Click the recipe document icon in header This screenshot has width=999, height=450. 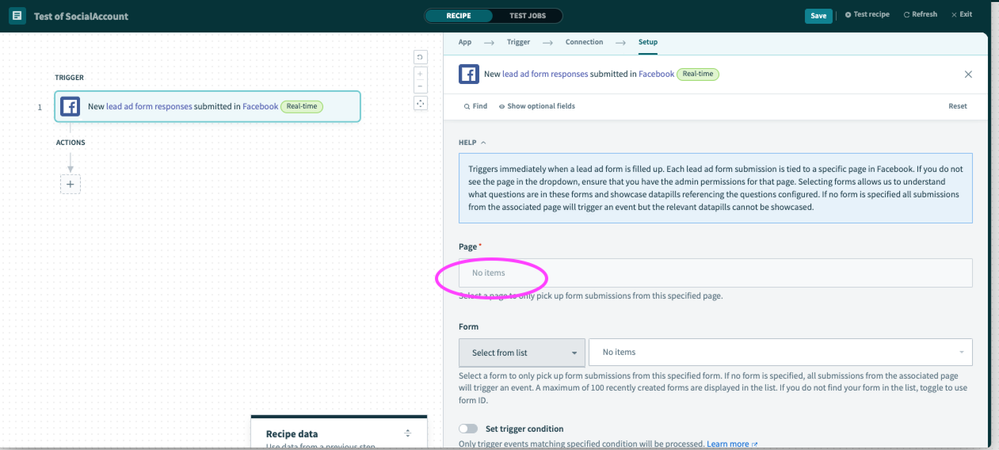click(x=17, y=16)
